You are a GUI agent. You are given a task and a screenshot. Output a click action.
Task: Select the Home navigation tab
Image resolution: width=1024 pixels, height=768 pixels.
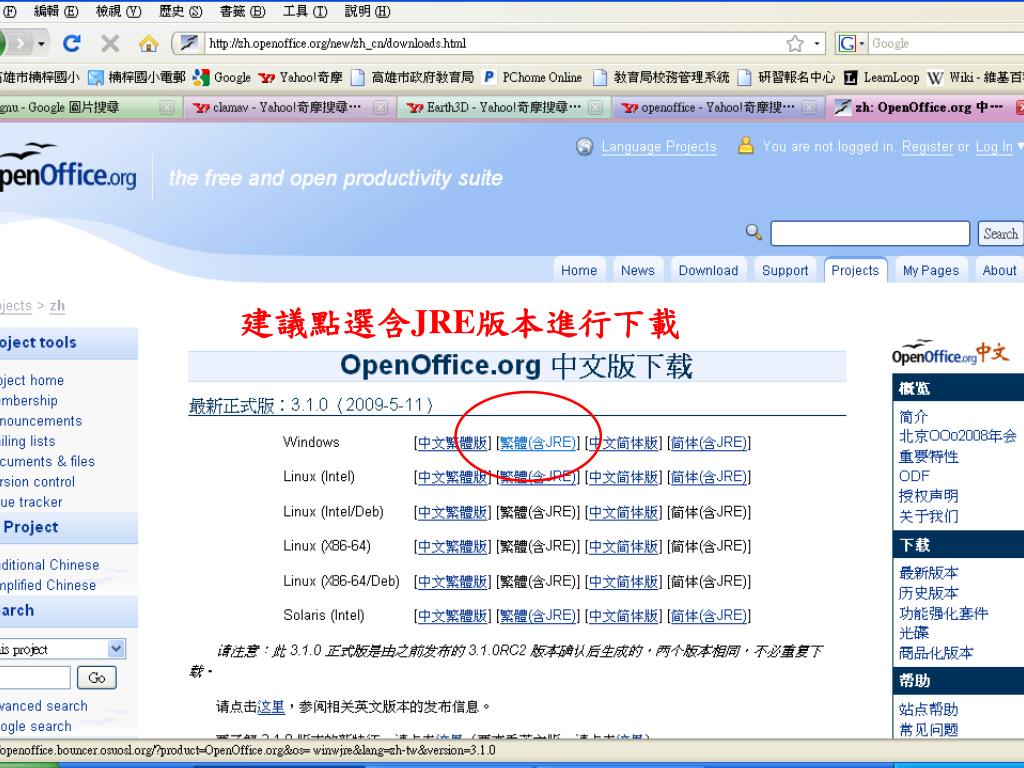tap(579, 270)
